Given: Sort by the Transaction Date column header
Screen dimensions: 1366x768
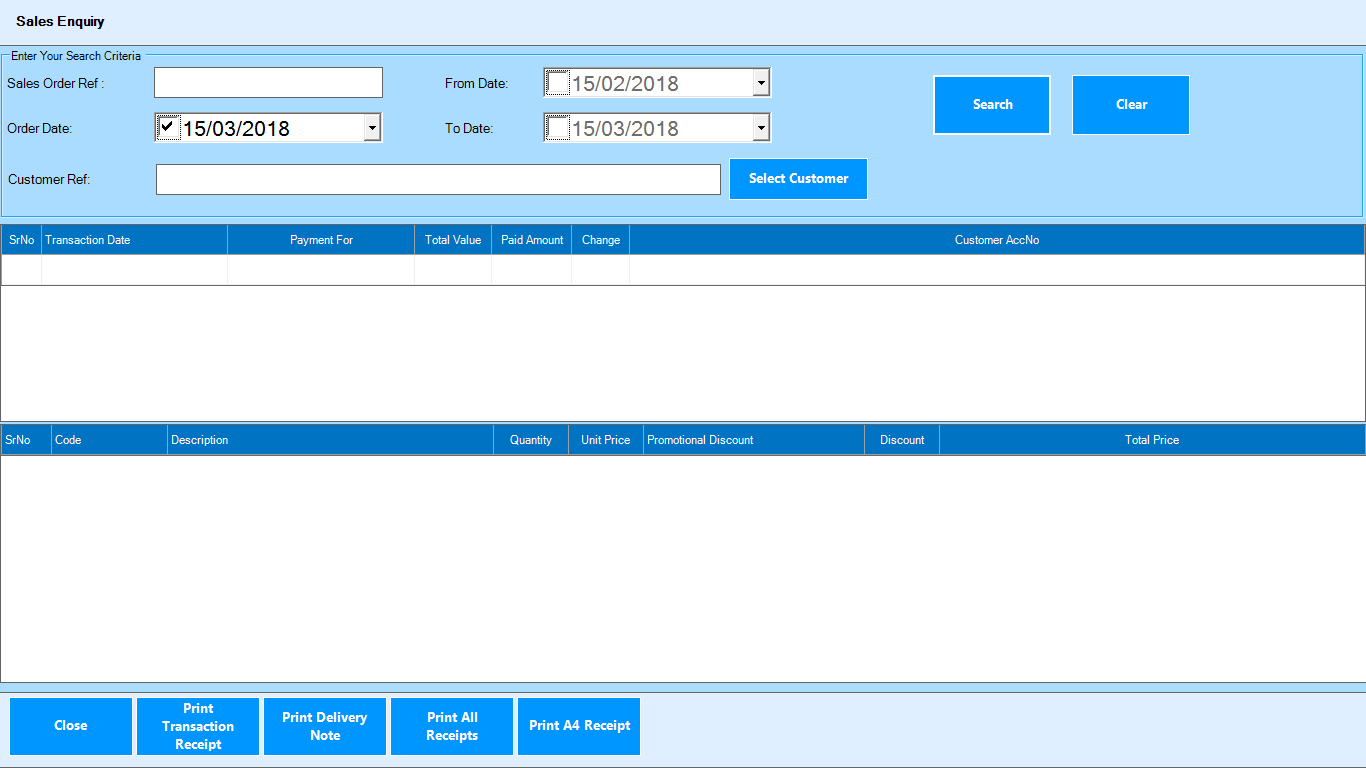Looking at the screenshot, I should (x=134, y=240).
